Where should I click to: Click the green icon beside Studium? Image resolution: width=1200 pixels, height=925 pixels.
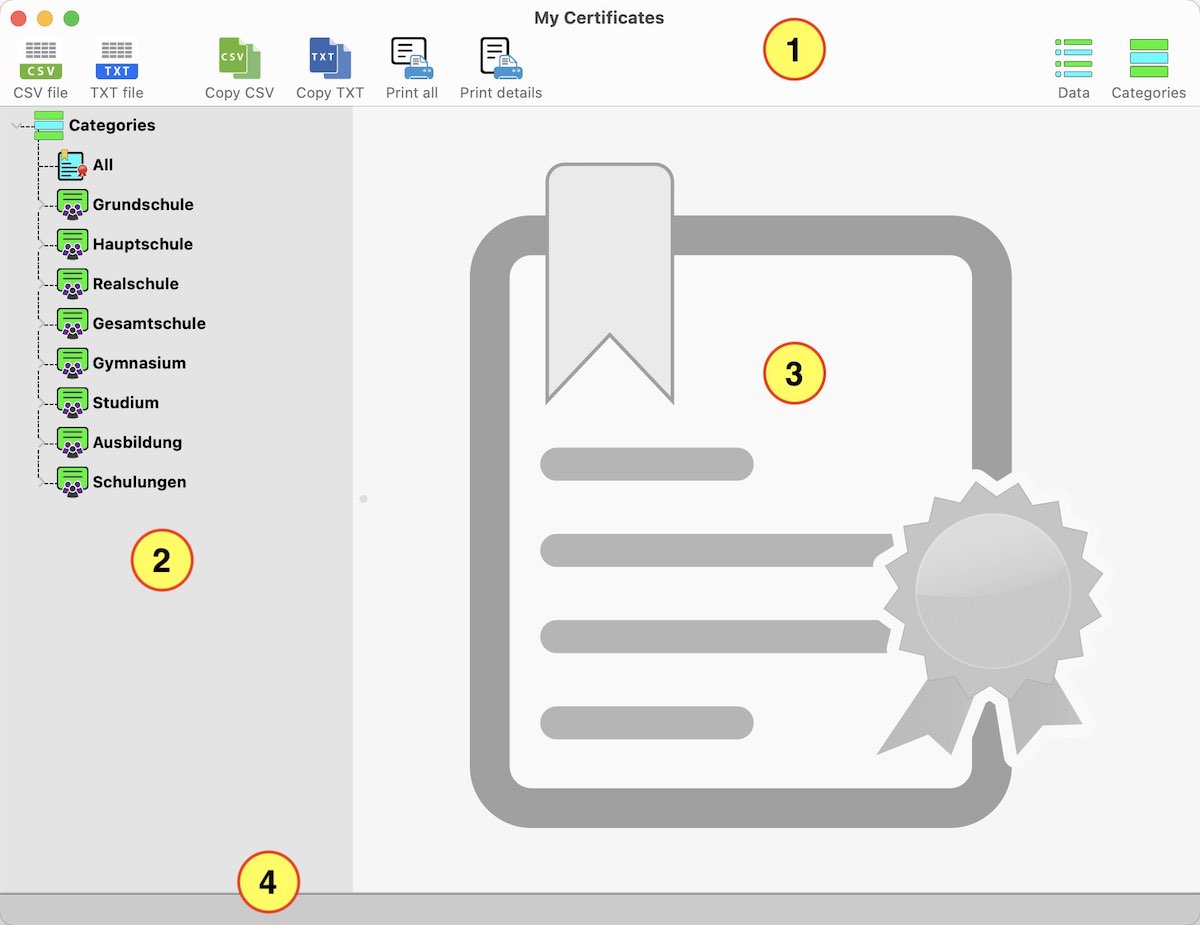[x=72, y=402]
